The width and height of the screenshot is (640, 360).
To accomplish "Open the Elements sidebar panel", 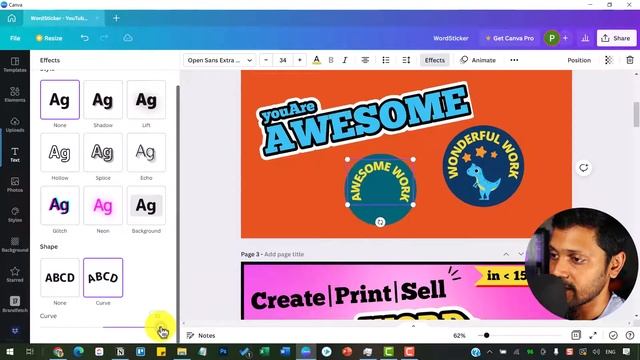I will [15, 94].
